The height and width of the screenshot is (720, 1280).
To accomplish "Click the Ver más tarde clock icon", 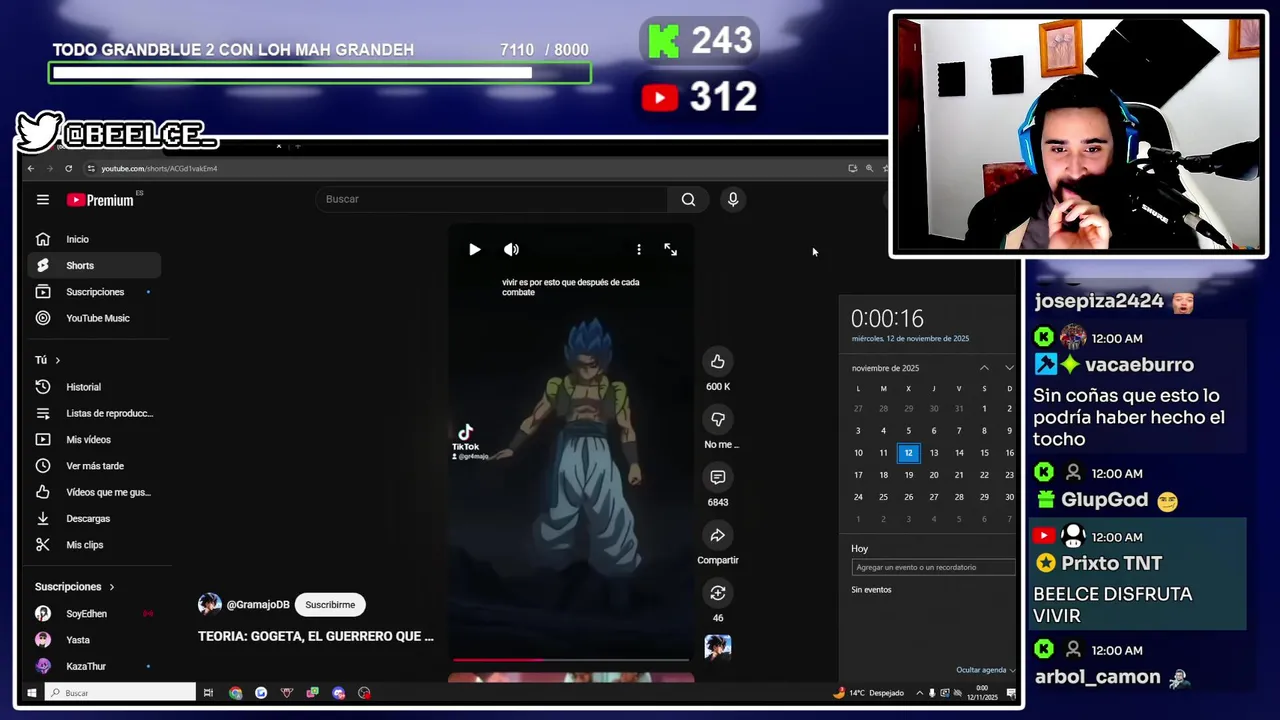I will click(43, 466).
